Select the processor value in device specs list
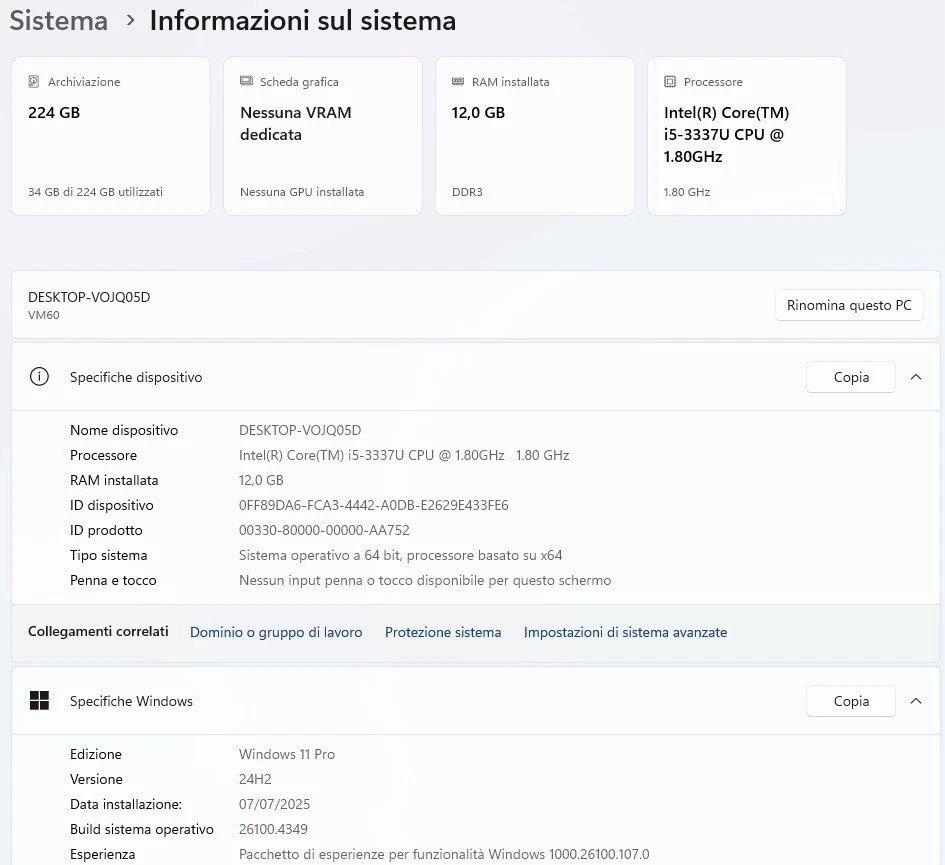 [404, 455]
